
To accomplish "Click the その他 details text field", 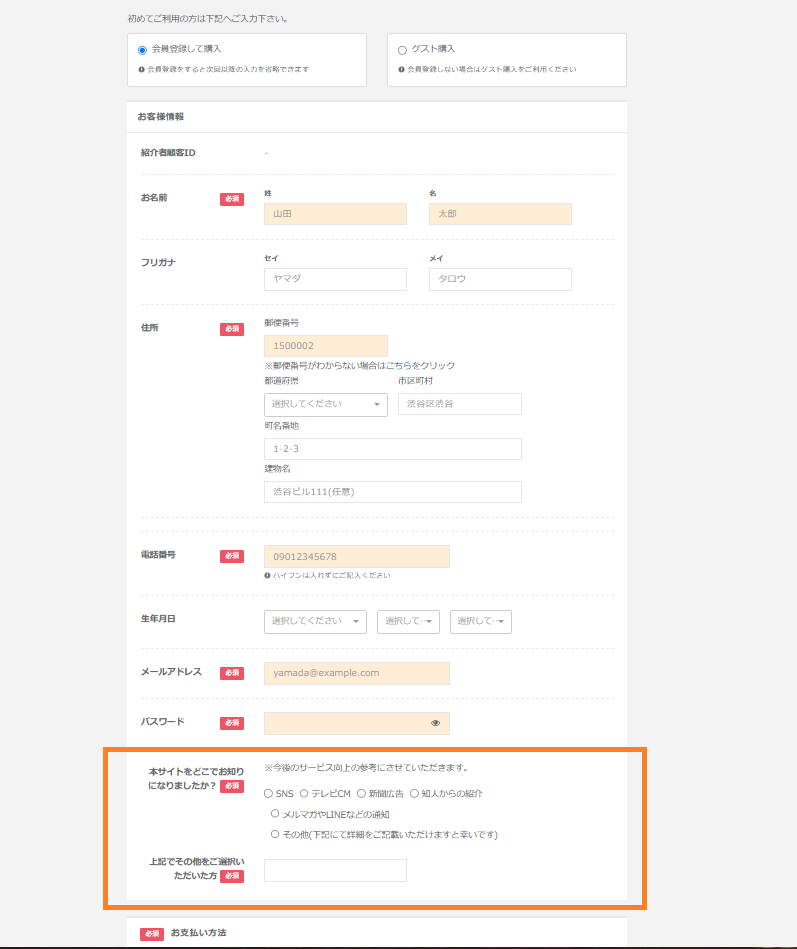I will [x=335, y=871].
